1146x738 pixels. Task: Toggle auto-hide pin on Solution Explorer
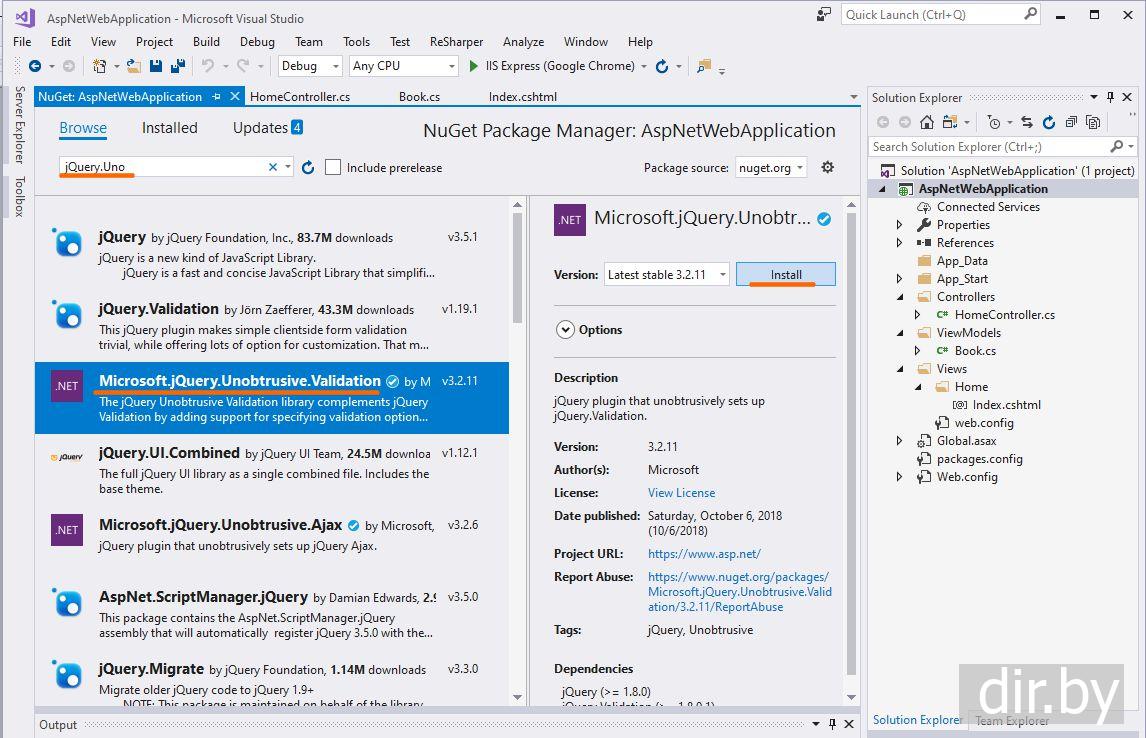point(1110,97)
